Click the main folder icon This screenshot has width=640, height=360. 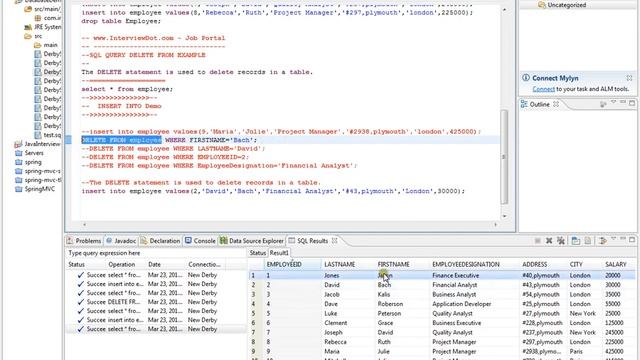(38, 45)
